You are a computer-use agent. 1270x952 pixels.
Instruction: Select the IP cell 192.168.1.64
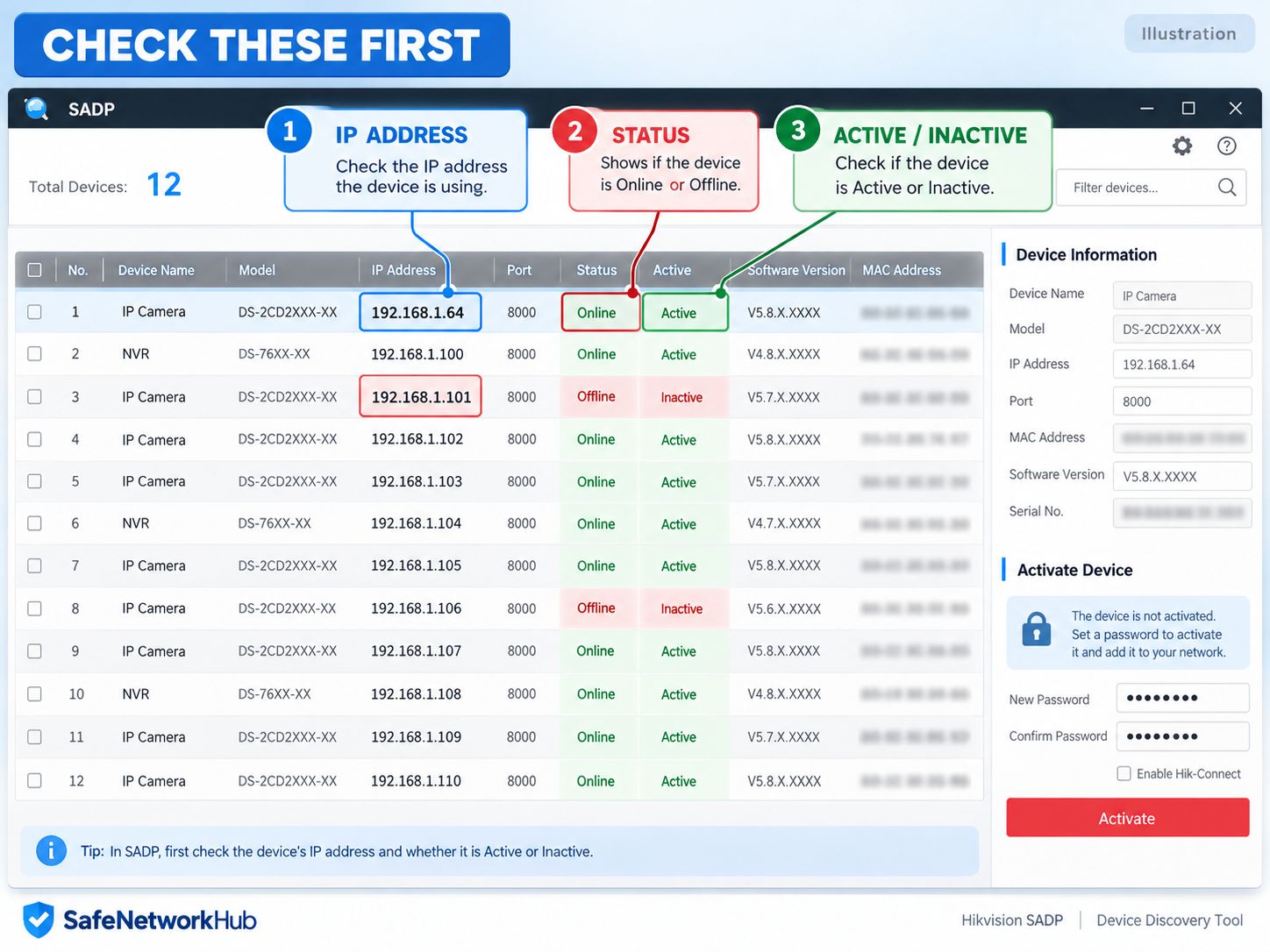click(x=420, y=312)
